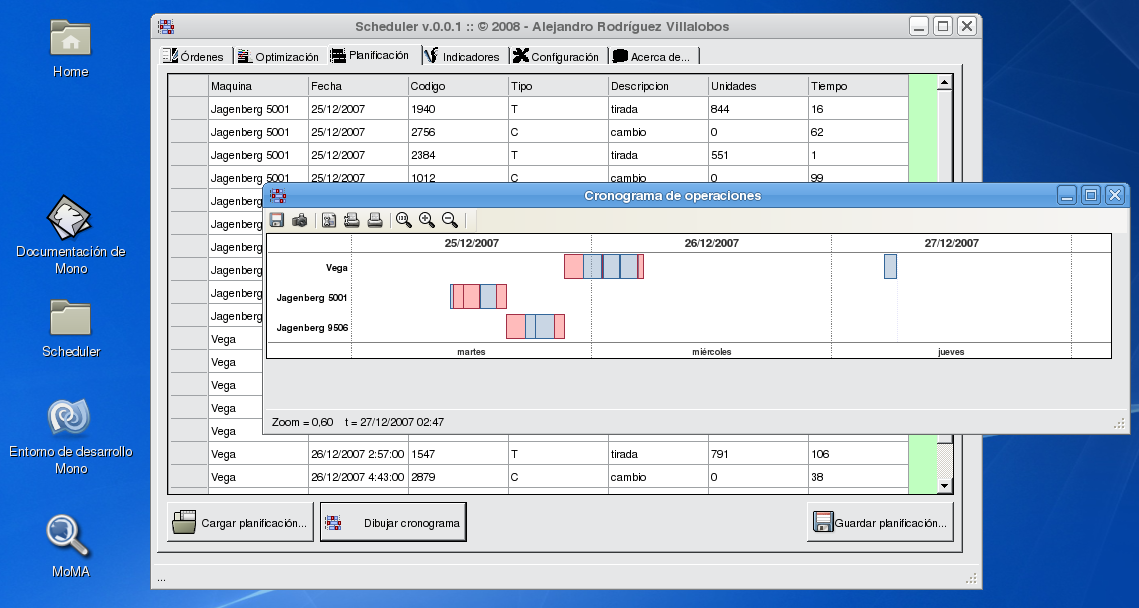Viewport: 1139px width, 608px height.
Task: Zoom in on the chronogram
Action: point(427,221)
